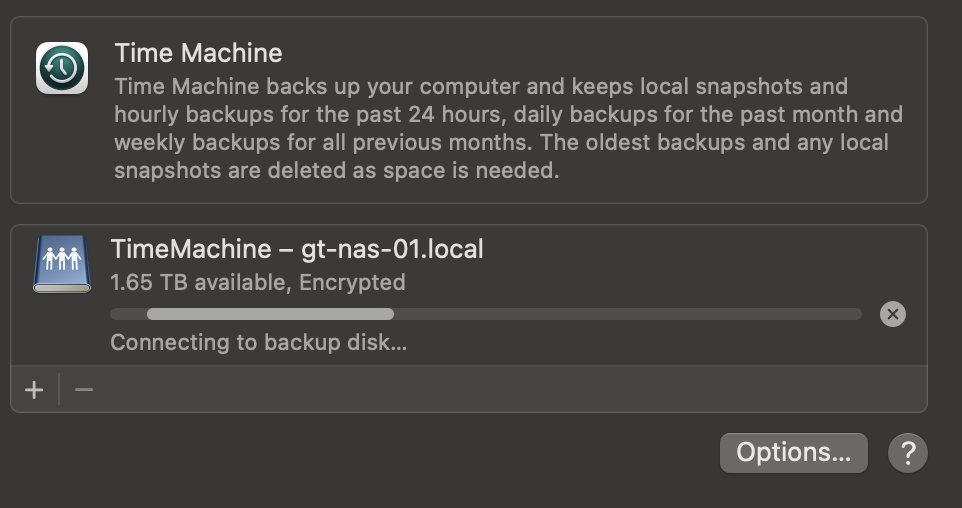Click the word "Encrypted" in disk details
Screen dimensions: 962x508
pos(354,283)
